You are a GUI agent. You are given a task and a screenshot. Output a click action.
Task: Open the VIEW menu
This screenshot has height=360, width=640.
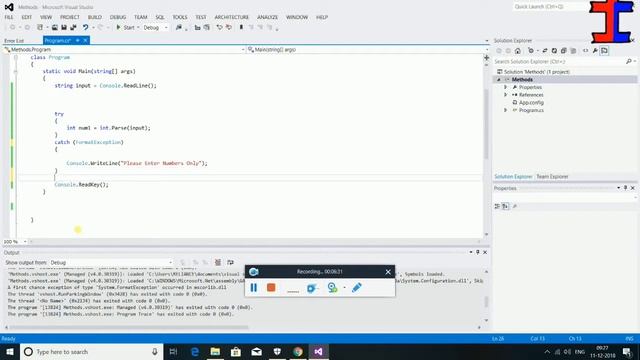(46, 17)
